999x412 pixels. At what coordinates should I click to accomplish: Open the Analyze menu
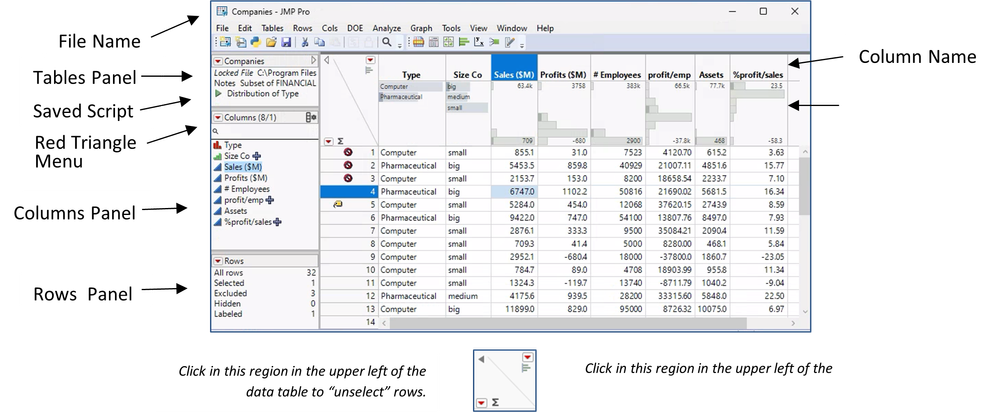(x=387, y=28)
